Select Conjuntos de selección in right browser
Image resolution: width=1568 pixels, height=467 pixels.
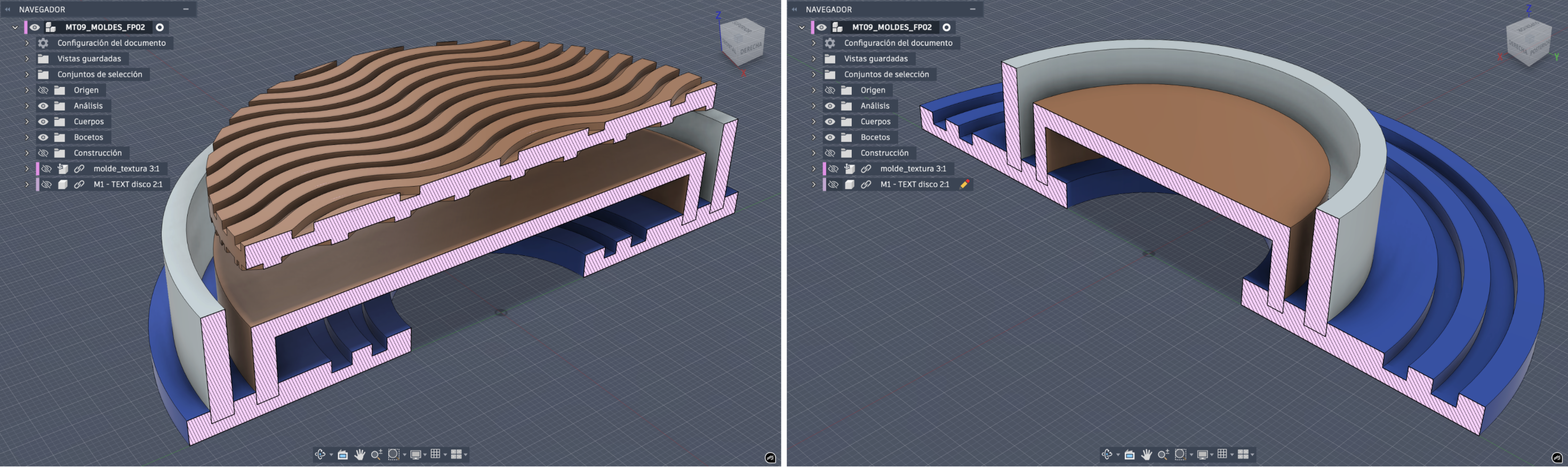(x=886, y=74)
